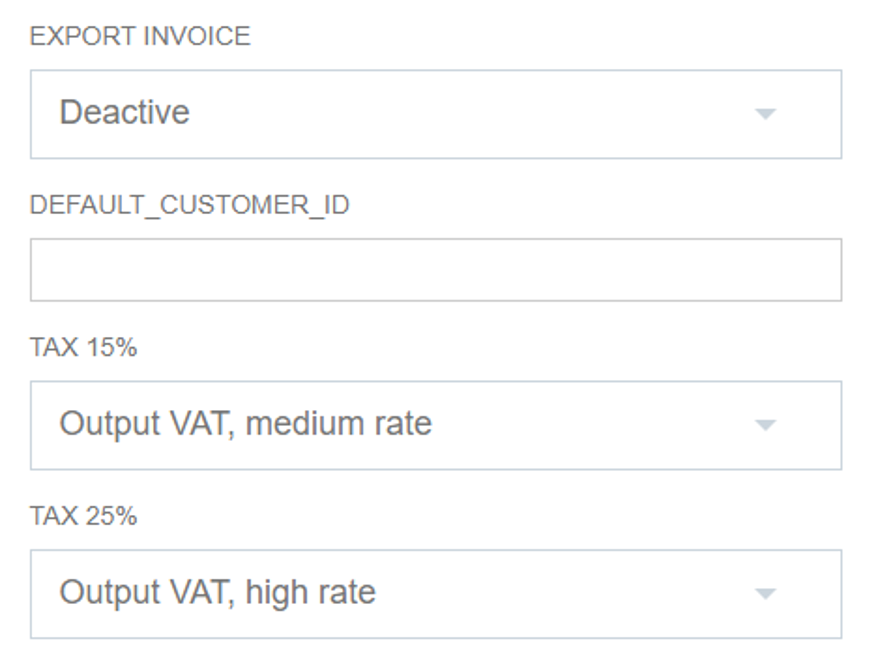Click the arrow in the Deactive field
Screen dimensions: 878x672
[x=765, y=114]
